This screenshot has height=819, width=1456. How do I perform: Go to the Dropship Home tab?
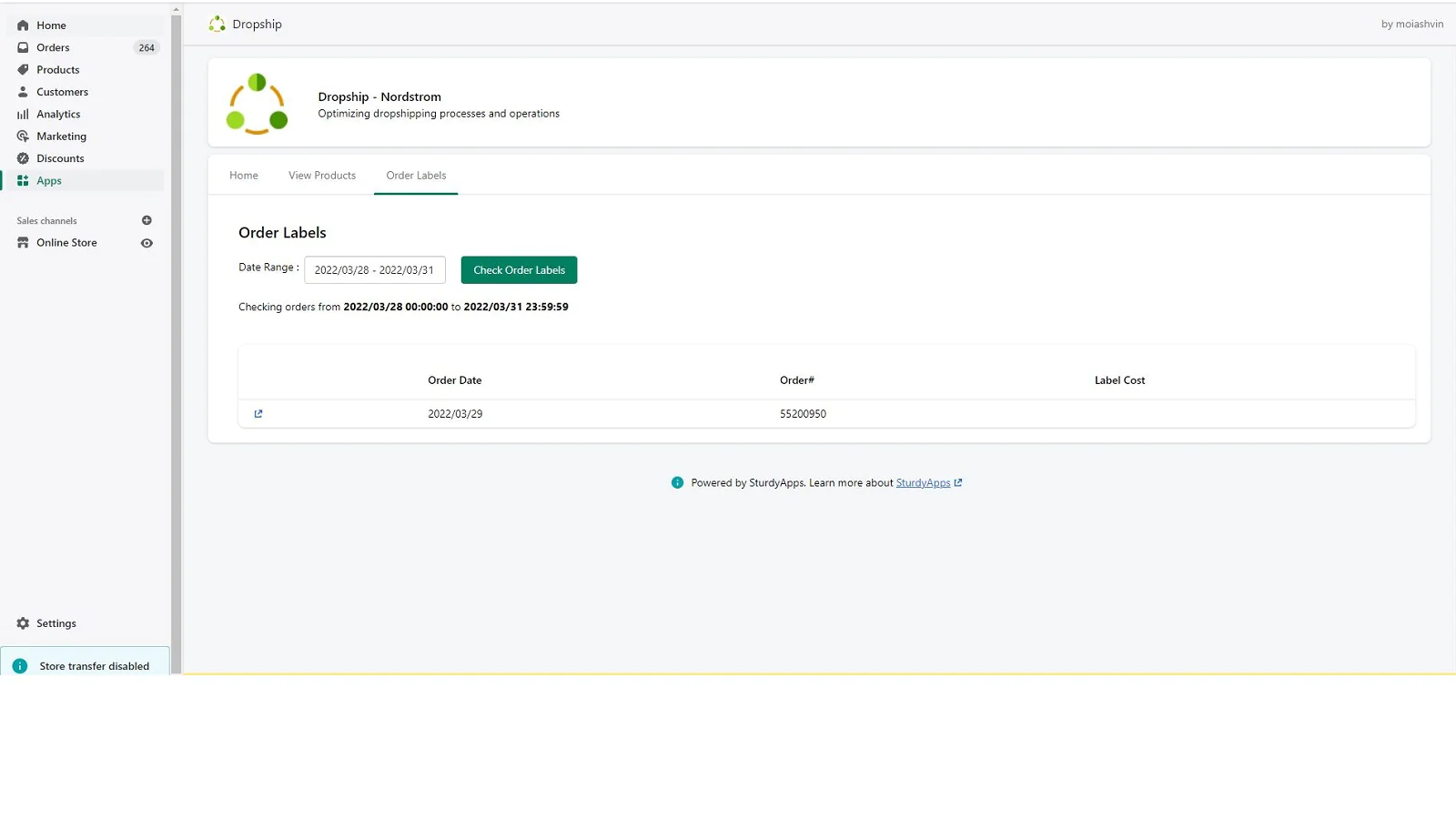coord(244,176)
